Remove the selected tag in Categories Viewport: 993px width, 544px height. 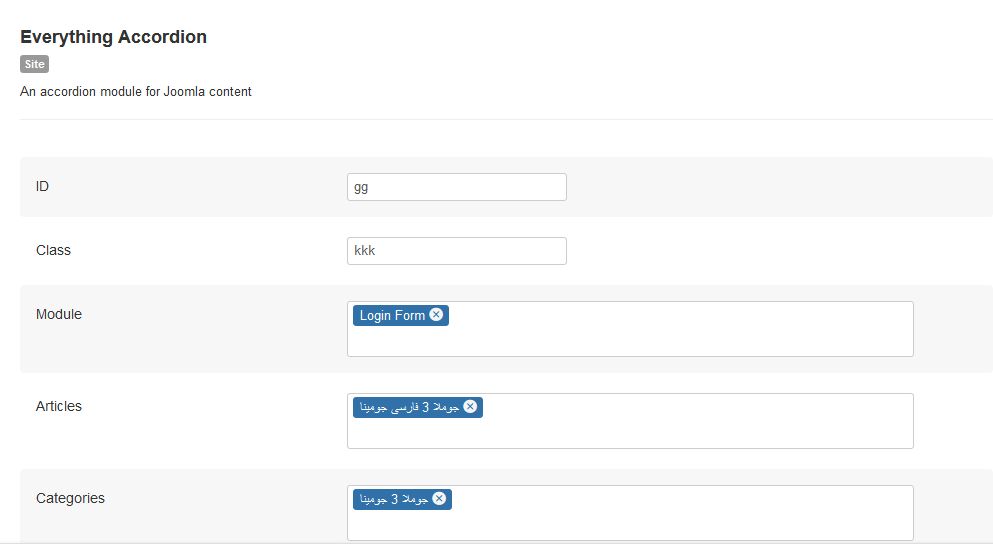pos(438,499)
